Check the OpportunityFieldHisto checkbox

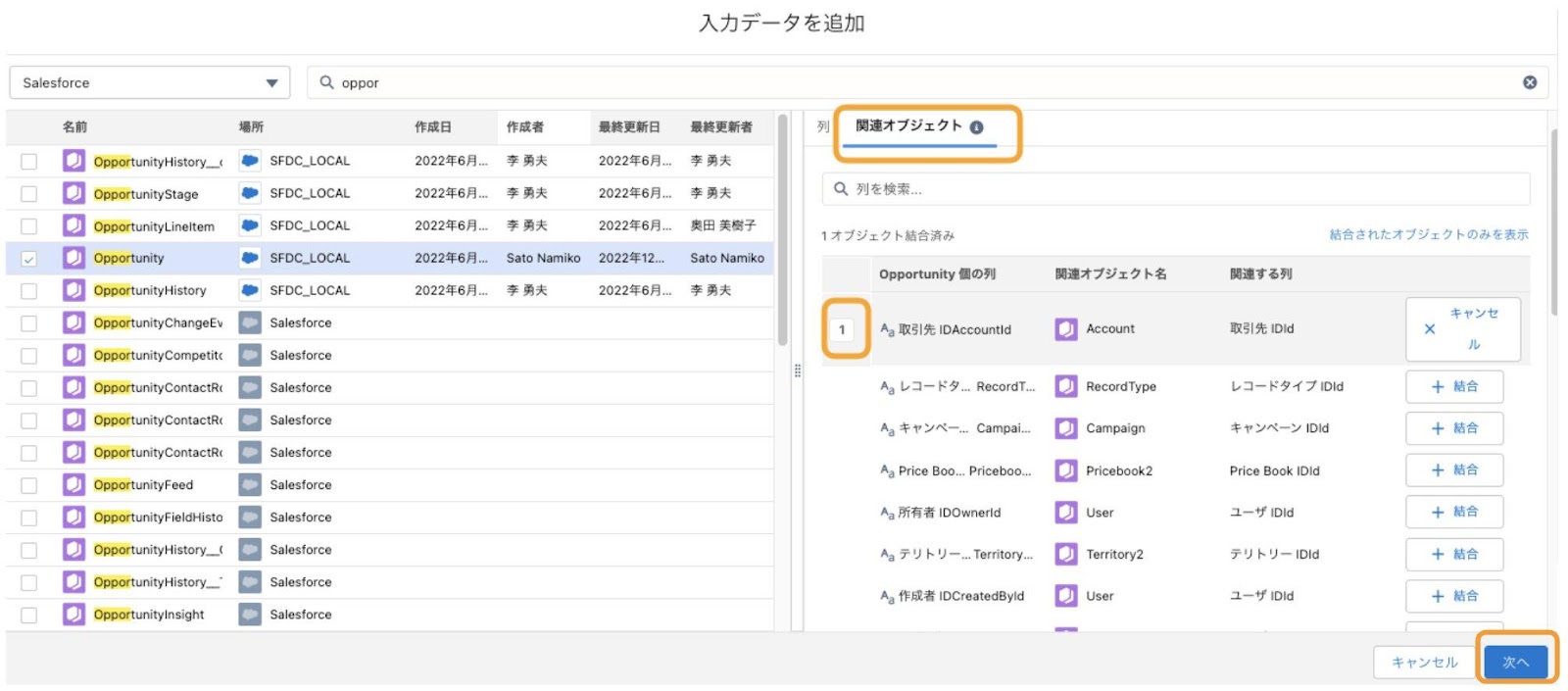click(29, 518)
